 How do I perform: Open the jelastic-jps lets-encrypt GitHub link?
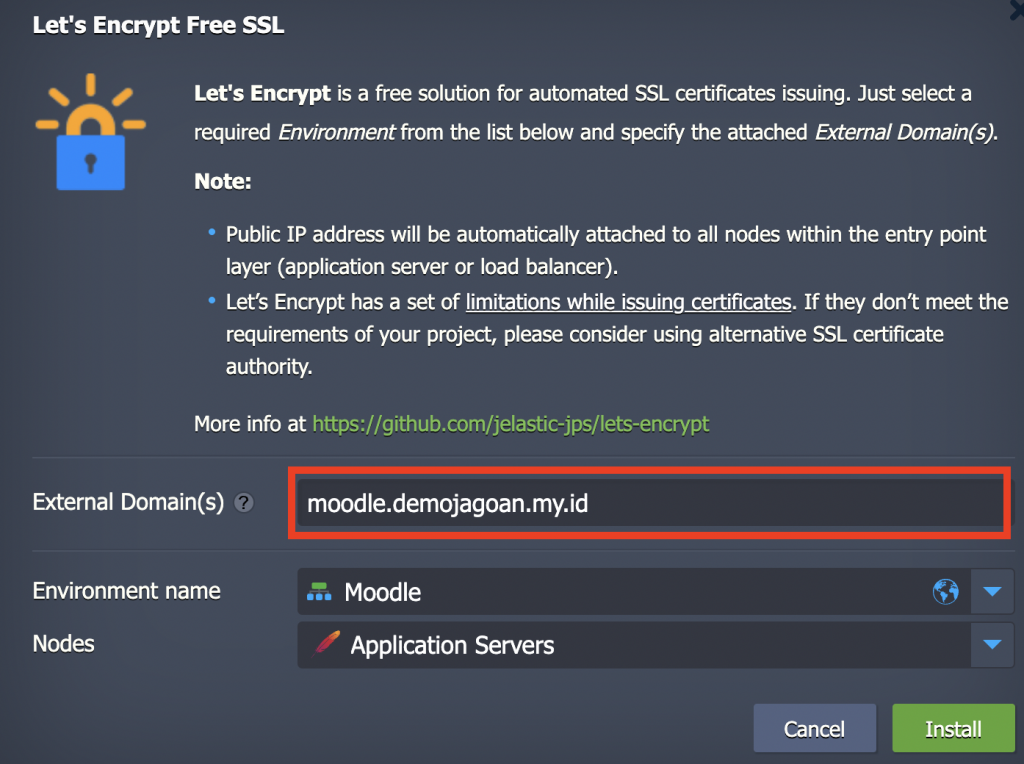(511, 423)
